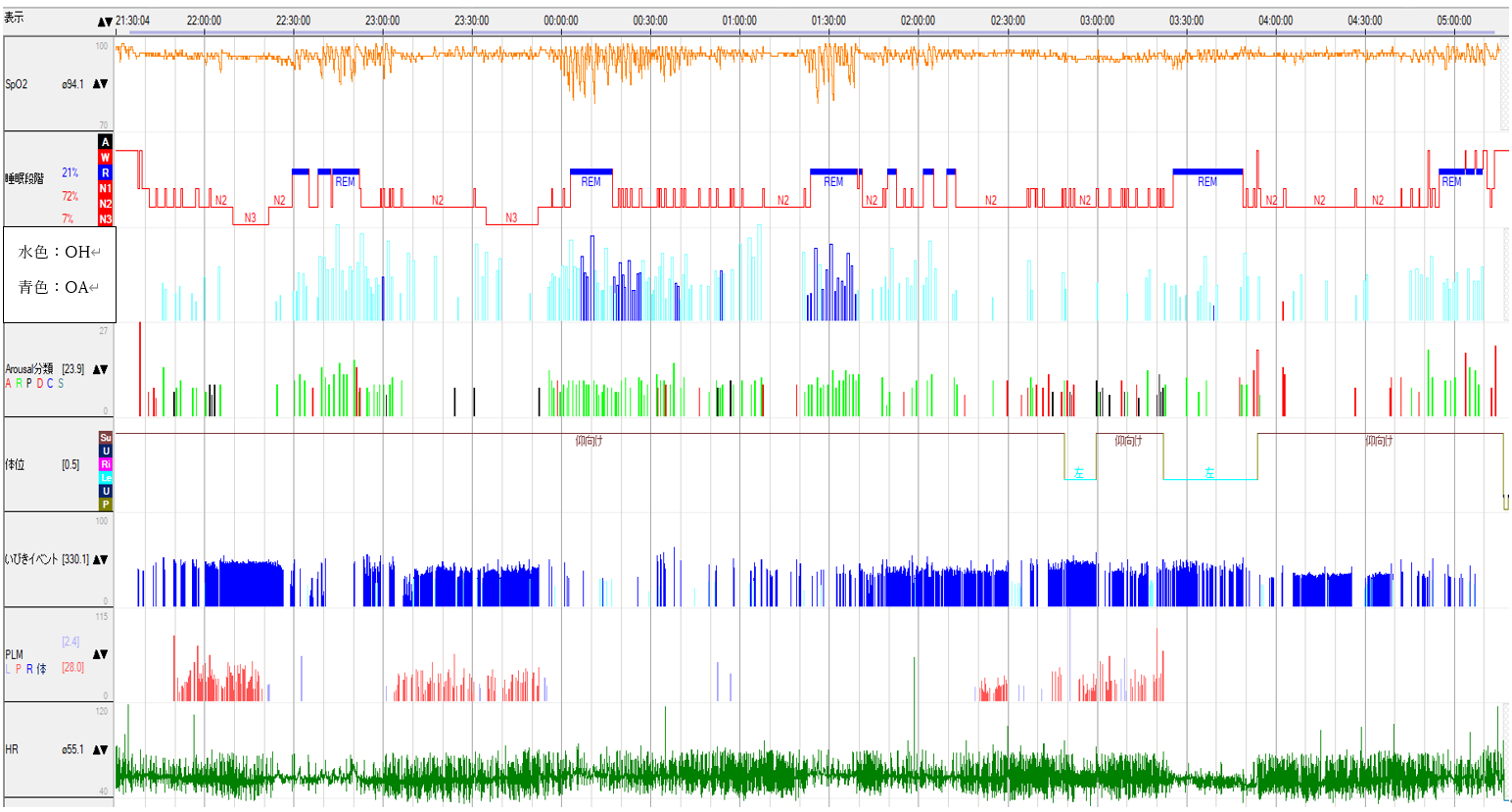Screen dimensions: 1512x812
Task: Click the PLM index value [28.0]
Action: click(x=72, y=667)
